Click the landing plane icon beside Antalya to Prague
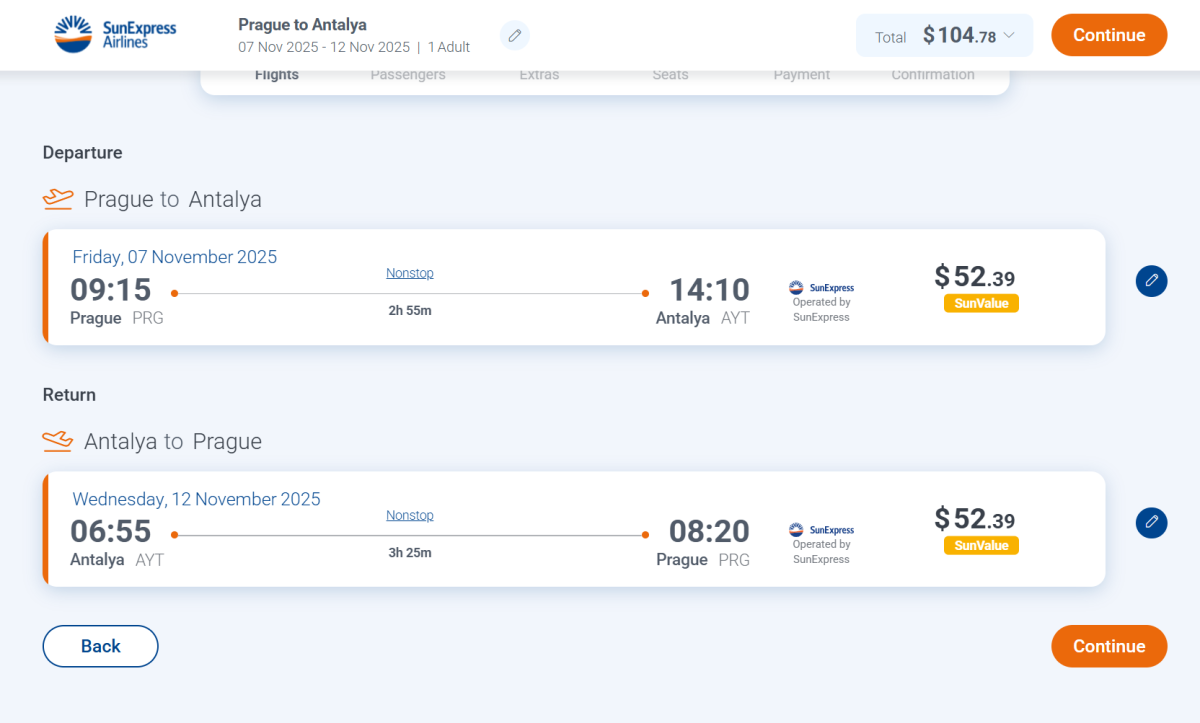The image size is (1200, 723). coord(58,441)
